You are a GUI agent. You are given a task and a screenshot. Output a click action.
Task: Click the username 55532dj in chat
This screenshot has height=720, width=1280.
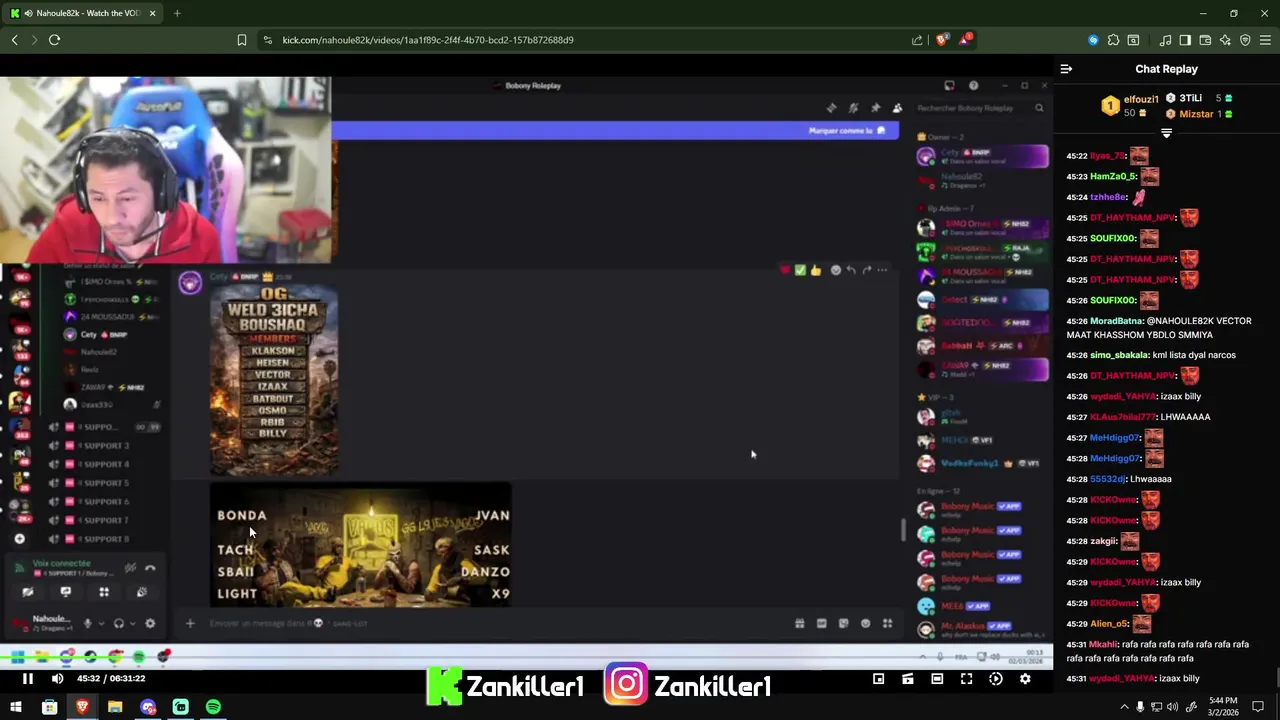tap(1107, 479)
